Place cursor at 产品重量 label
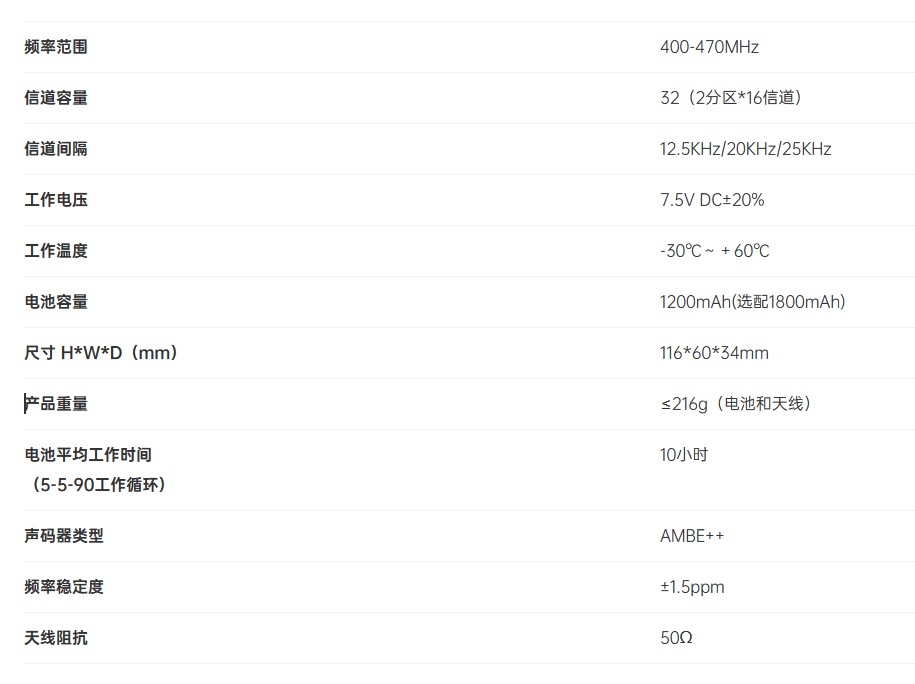Viewport: 915px width, 684px height. 56,404
